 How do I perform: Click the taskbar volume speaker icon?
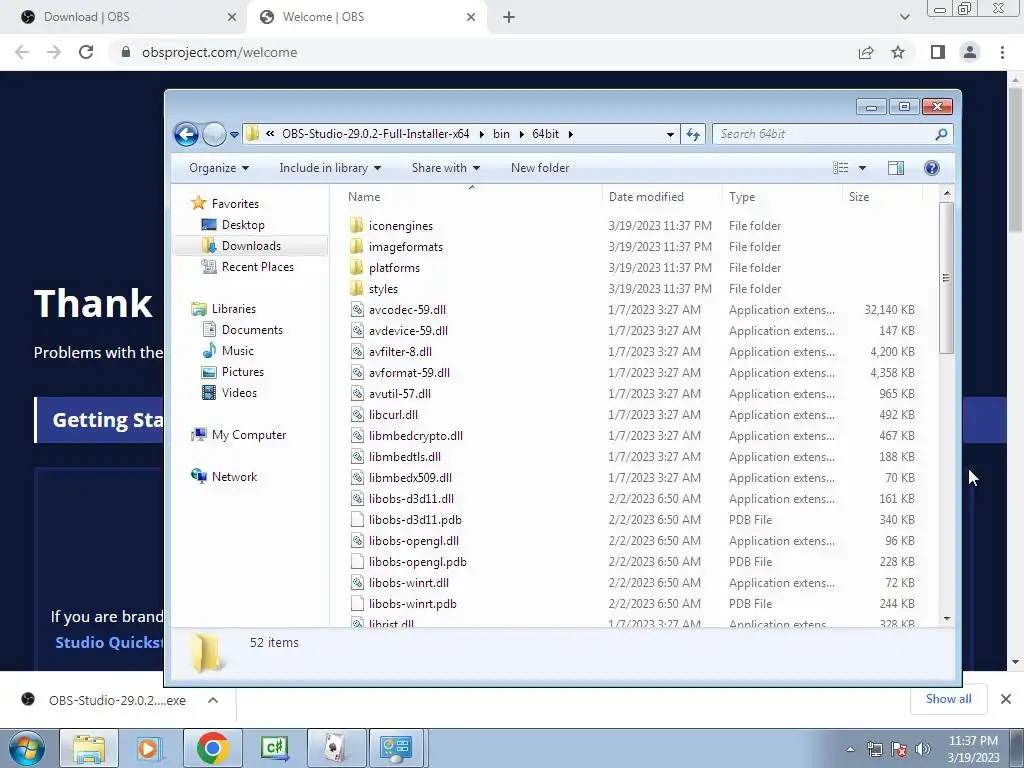(x=923, y=749)
